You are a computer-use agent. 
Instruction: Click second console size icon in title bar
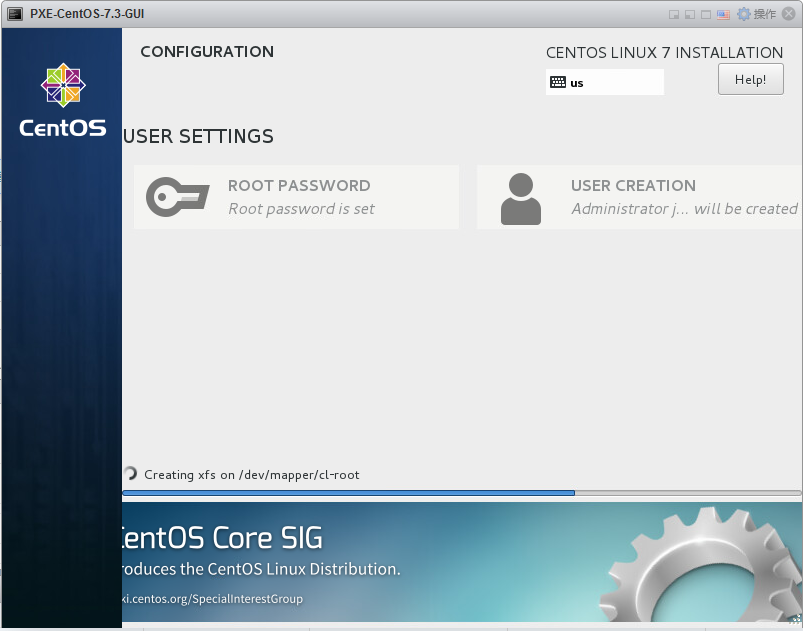point(690,14)
